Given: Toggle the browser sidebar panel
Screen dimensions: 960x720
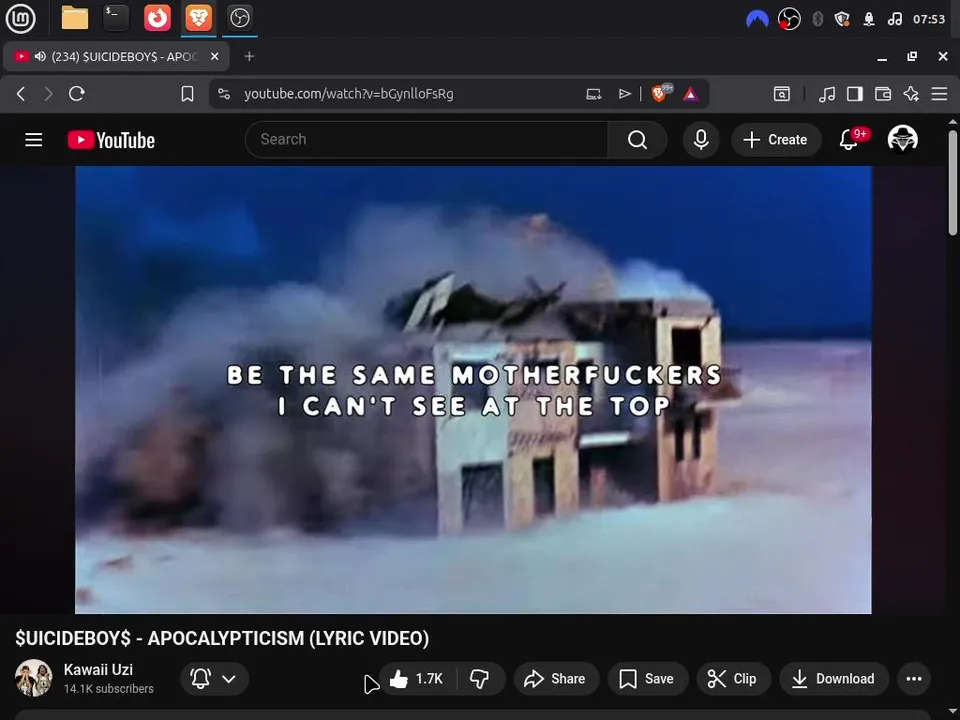Looking at the screenshot, I should (x=855, y=94).
